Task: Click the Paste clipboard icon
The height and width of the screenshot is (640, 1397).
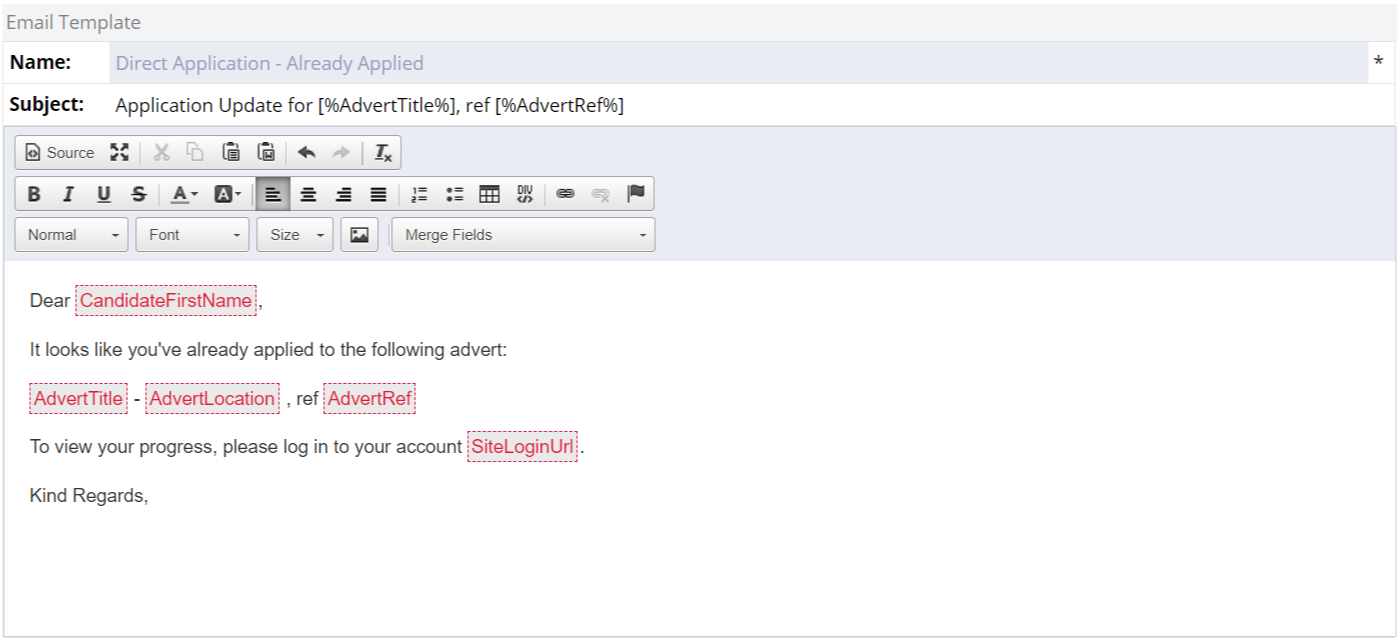Action: point(231,153)
